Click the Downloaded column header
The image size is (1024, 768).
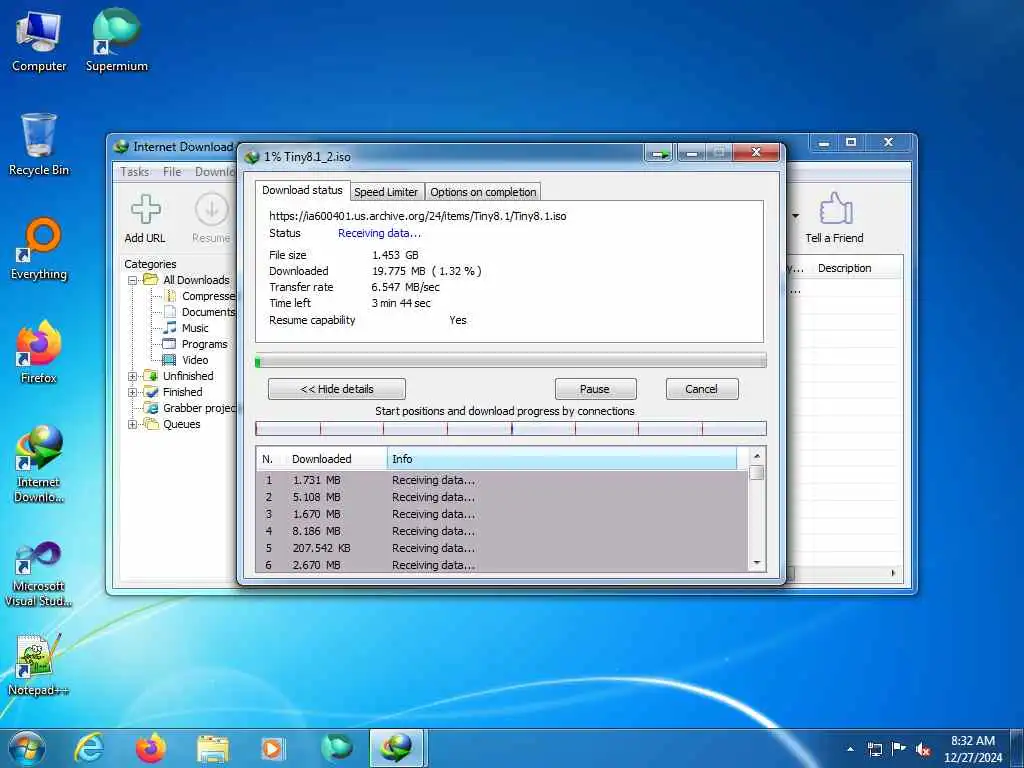point(336,459)
